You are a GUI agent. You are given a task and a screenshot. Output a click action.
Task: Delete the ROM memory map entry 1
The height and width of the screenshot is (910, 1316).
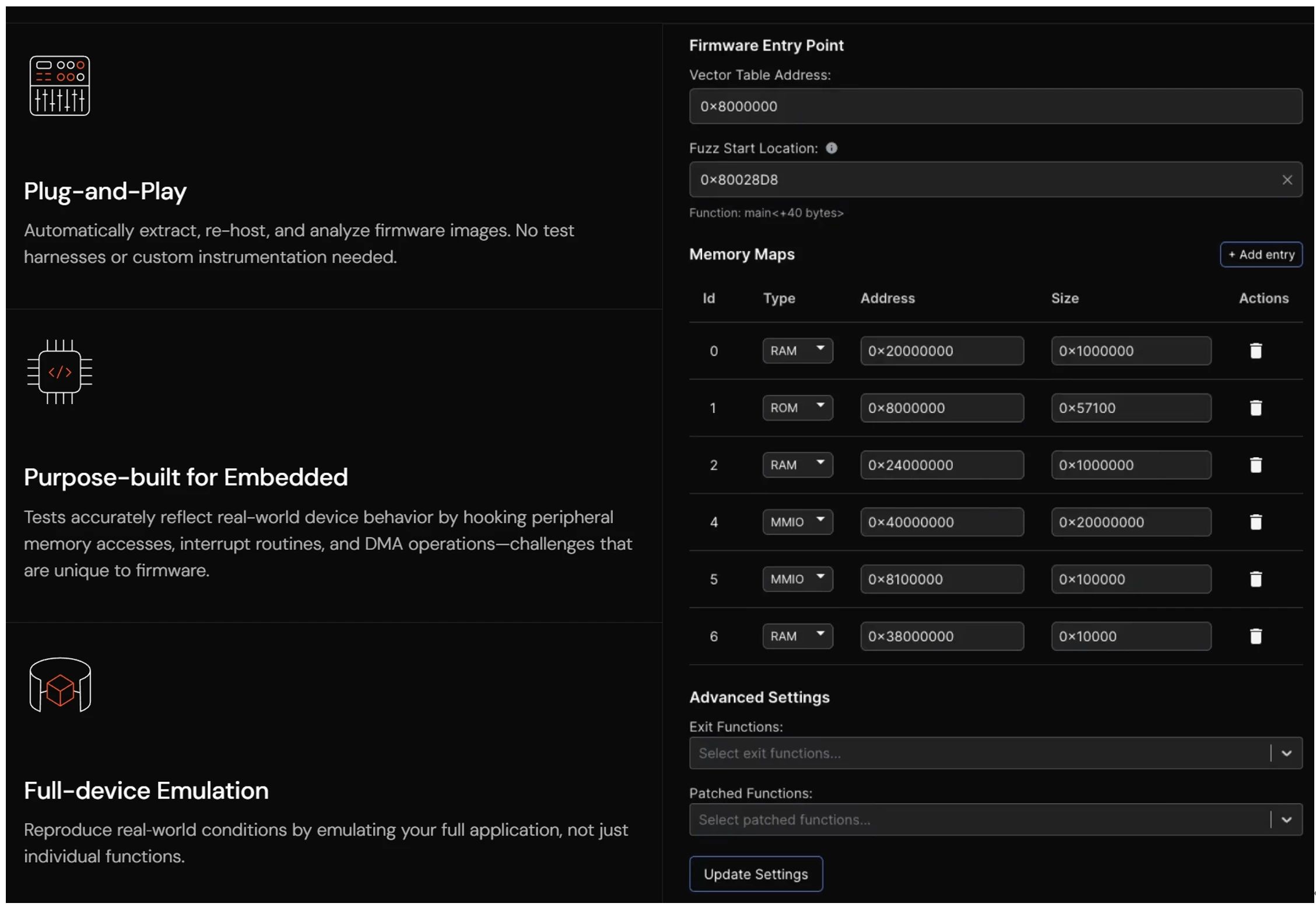(x=1255, y=407)
